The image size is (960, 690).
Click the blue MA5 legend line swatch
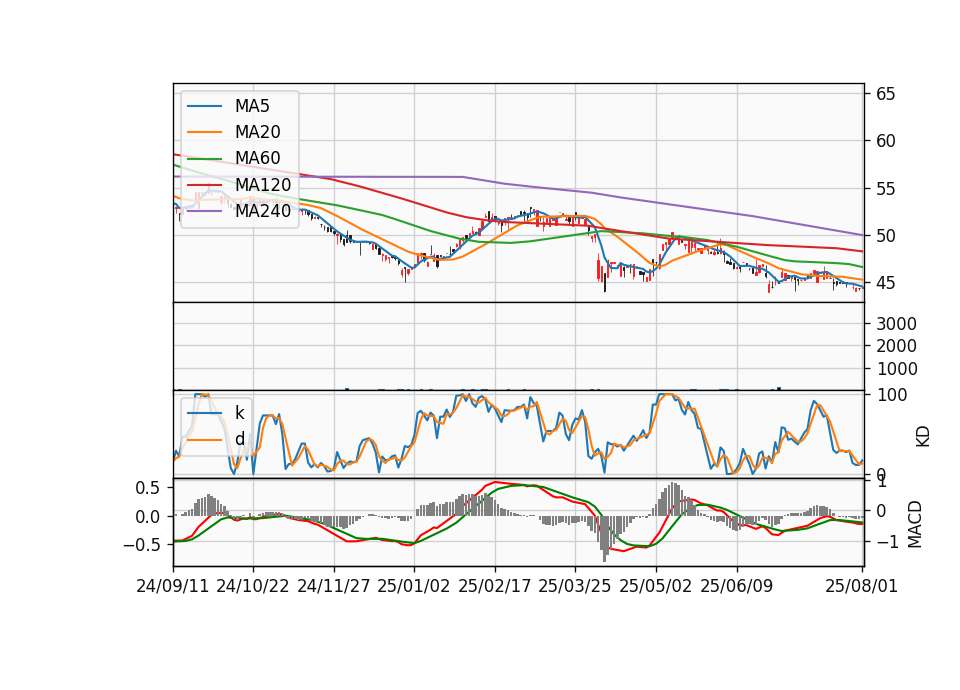coord(204,107)
